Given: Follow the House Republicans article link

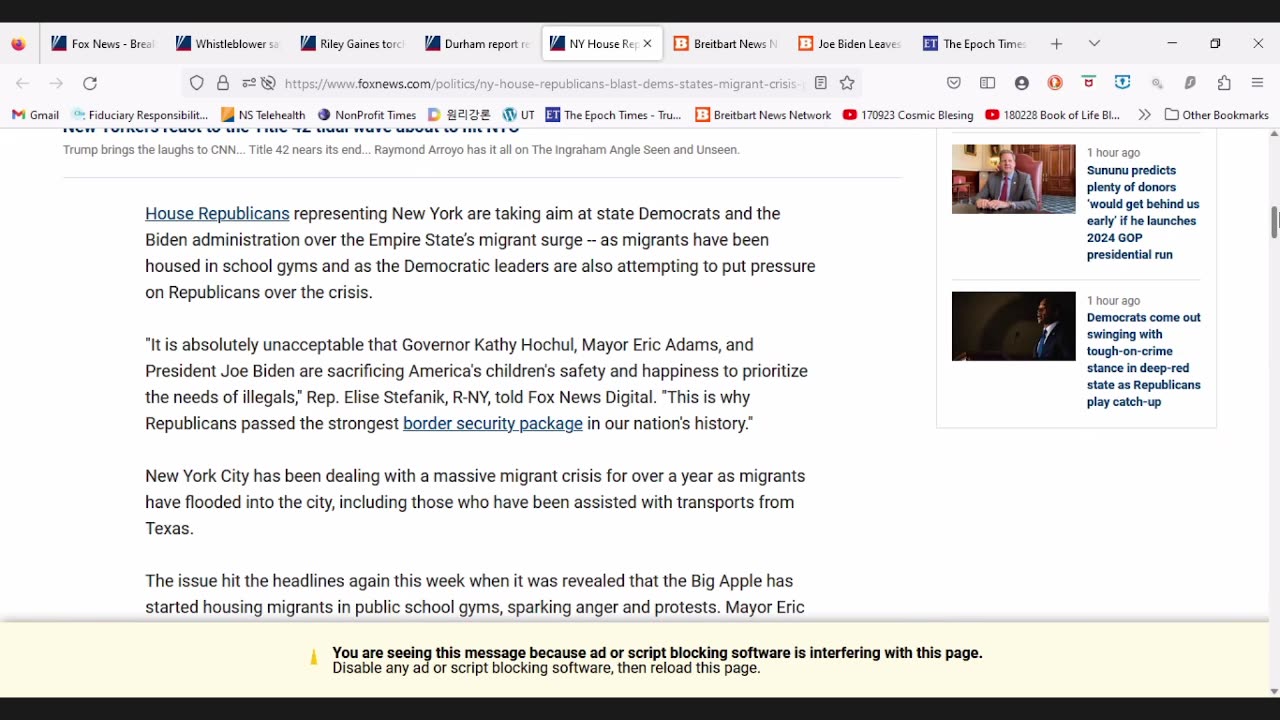Looking at the screenshot, I should pyautogui.click(x=217, y=214).
